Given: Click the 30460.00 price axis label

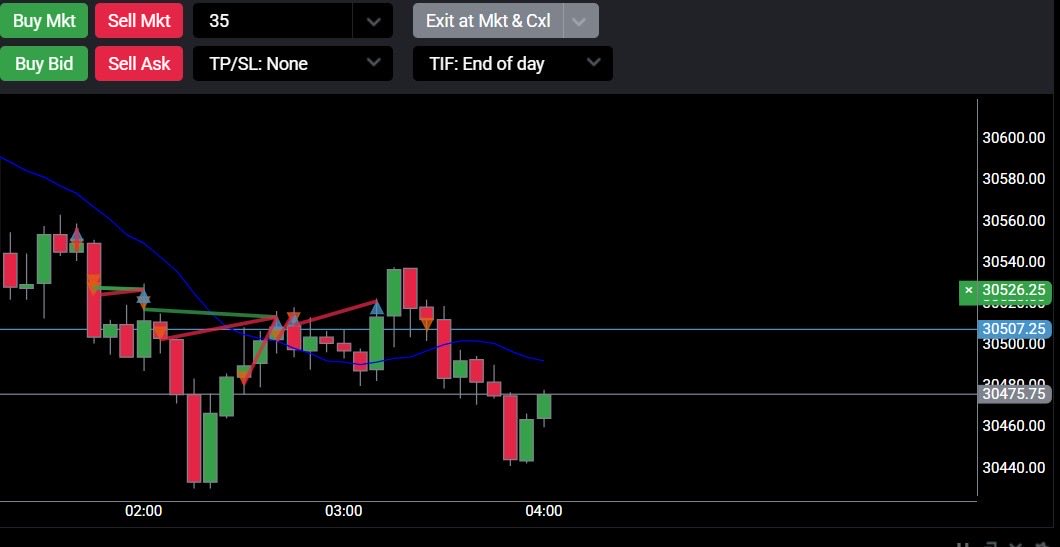Looking at the screenshot, I should pos(1013,426).
